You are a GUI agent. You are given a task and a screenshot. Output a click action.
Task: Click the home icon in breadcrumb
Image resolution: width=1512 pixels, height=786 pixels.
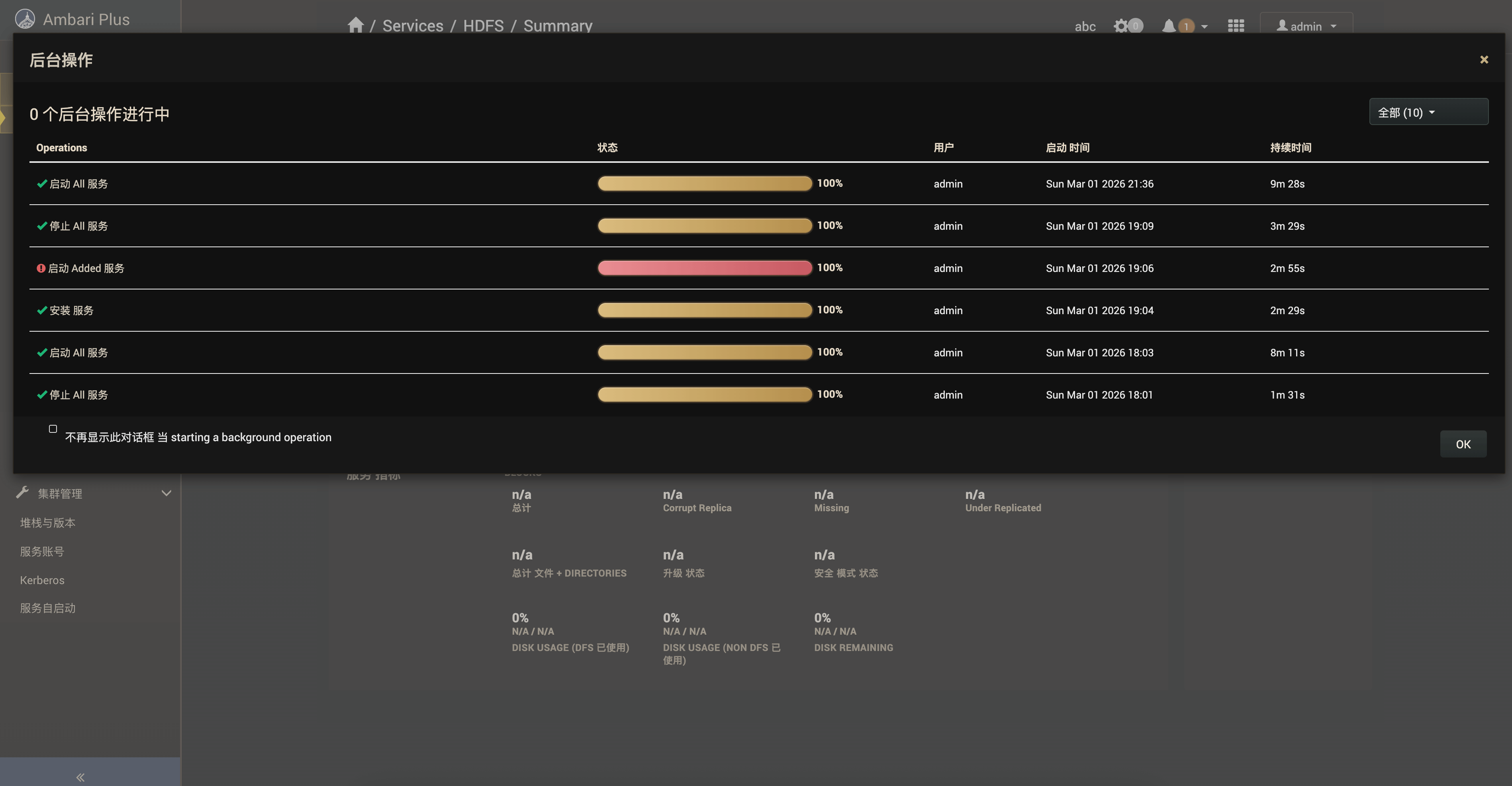(355, 25)
